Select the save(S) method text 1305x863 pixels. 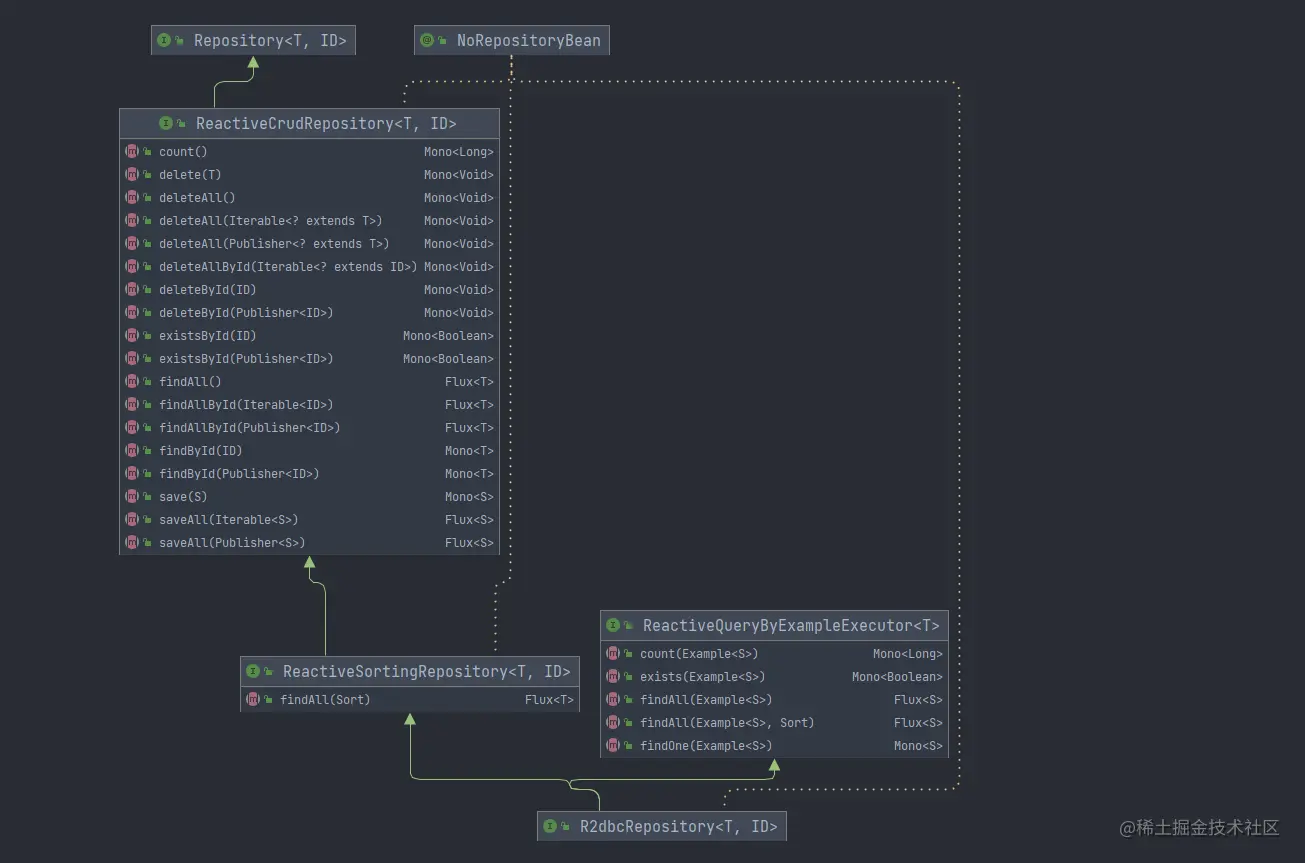click(183, 497)
